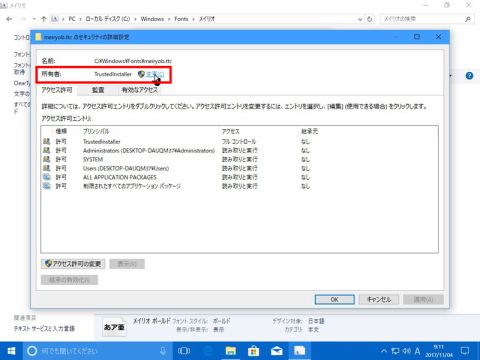Viewport: 480px width, 360px height.
Task: Refresh the Explorer address bar
Action: point(369,19)
